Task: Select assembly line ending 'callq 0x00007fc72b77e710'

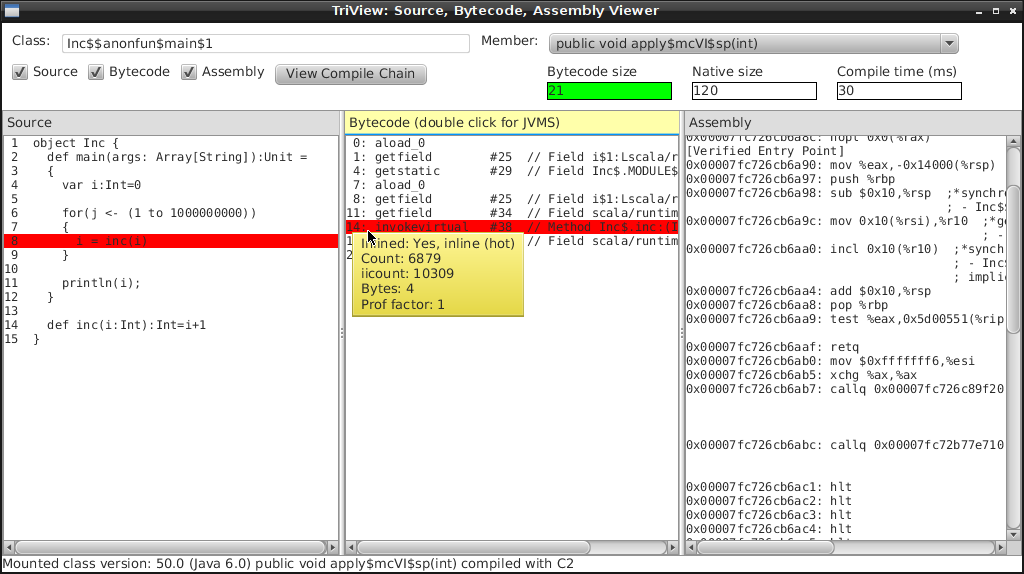Action: 845,445
